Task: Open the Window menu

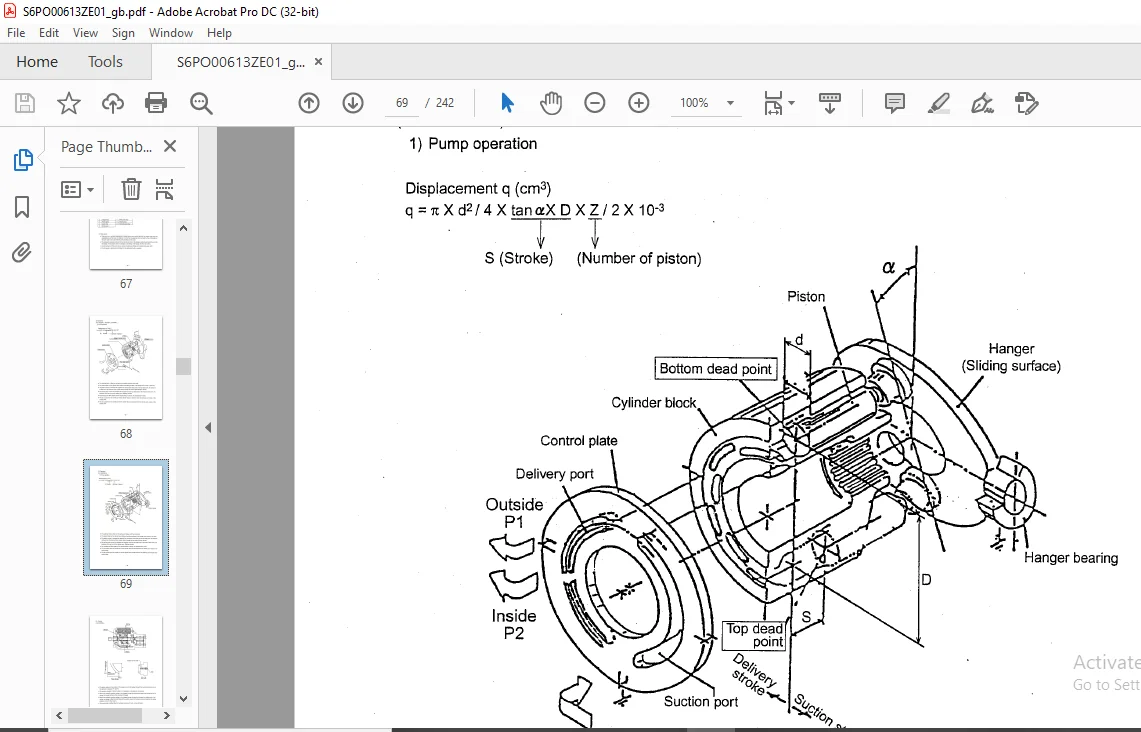Action: (x=171, y=33)
